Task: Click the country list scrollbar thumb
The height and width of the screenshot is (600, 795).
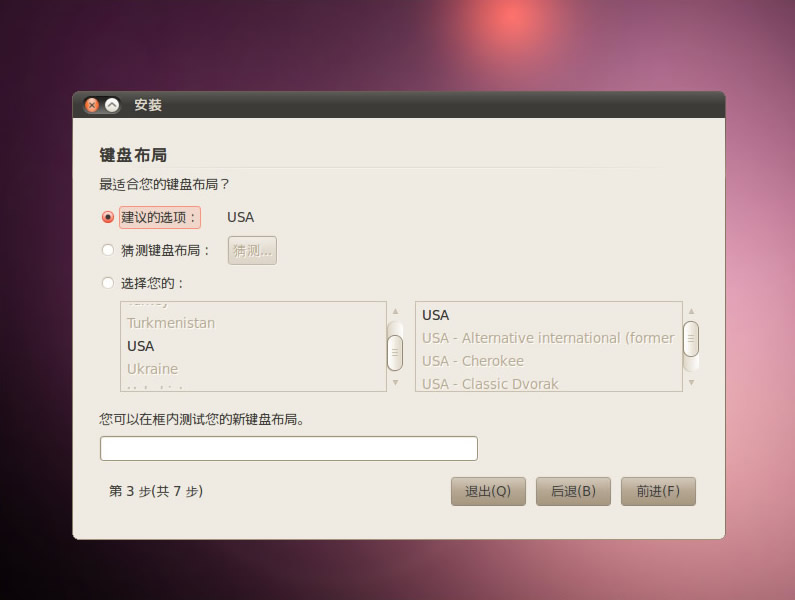Action: (x=395, y=352)
